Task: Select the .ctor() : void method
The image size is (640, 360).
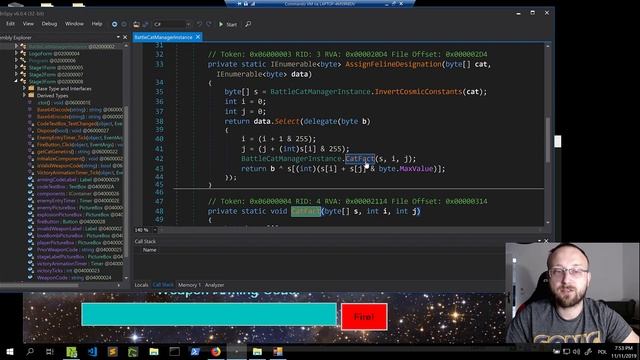Action: [x=63, y=102]
